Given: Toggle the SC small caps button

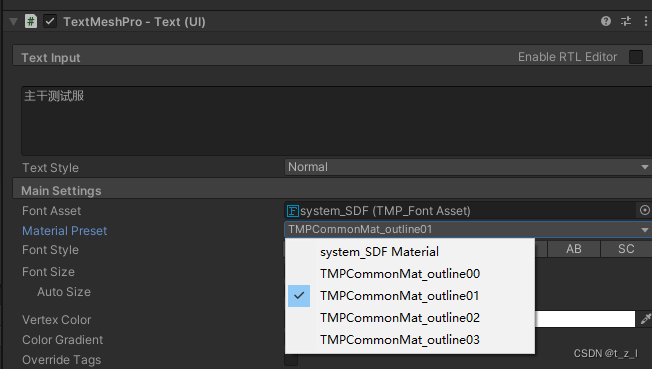Looking at the screenshot, I should (626, 249).
